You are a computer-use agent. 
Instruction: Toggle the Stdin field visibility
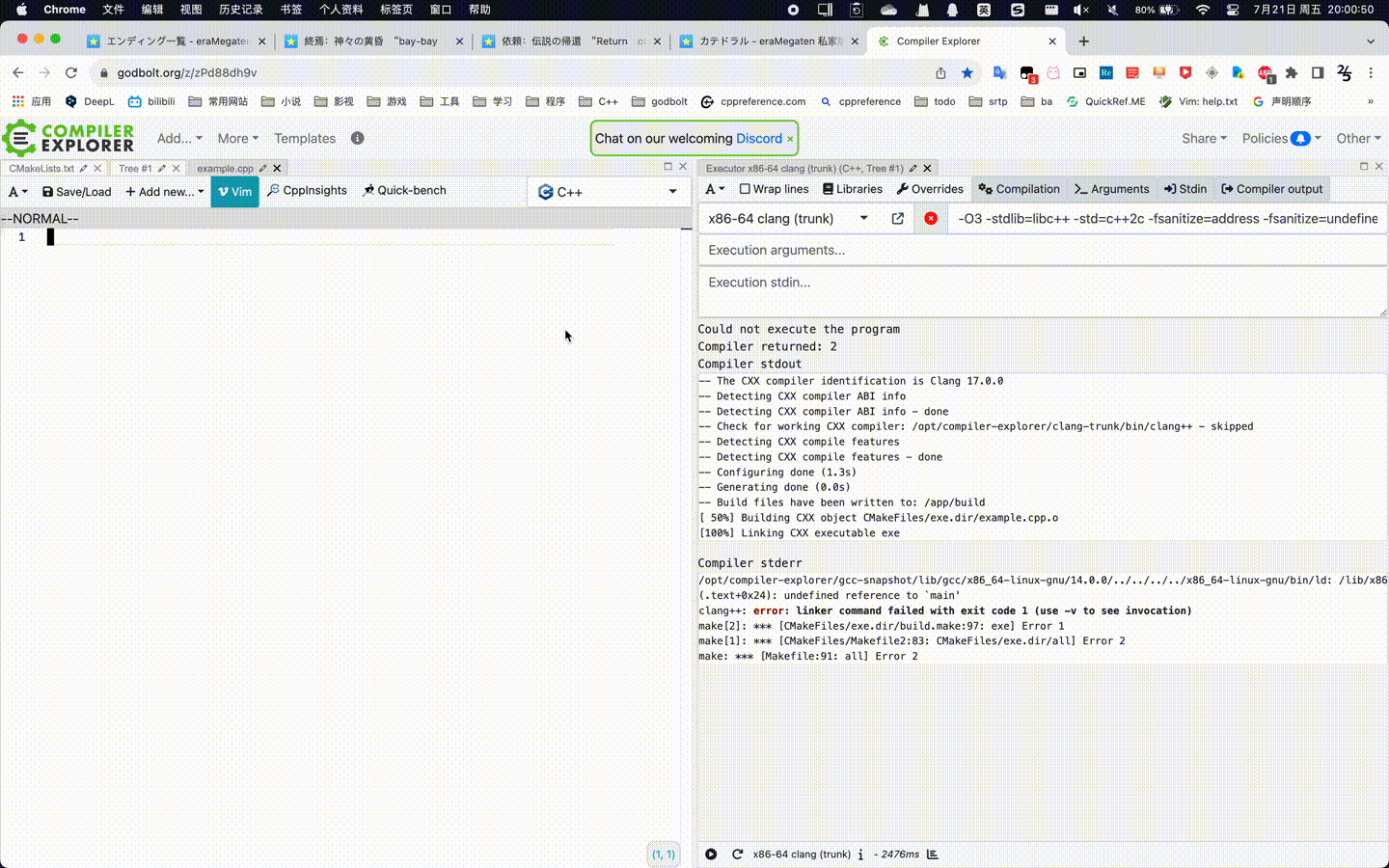click(x=1185, y=189)
